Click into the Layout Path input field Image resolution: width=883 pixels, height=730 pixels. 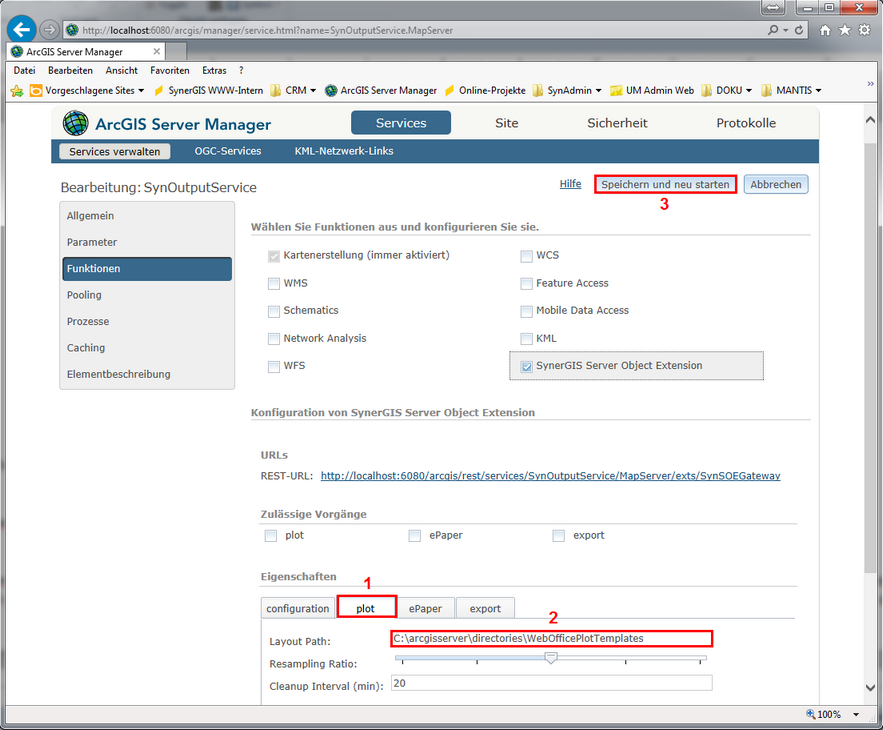click(551, 638)
